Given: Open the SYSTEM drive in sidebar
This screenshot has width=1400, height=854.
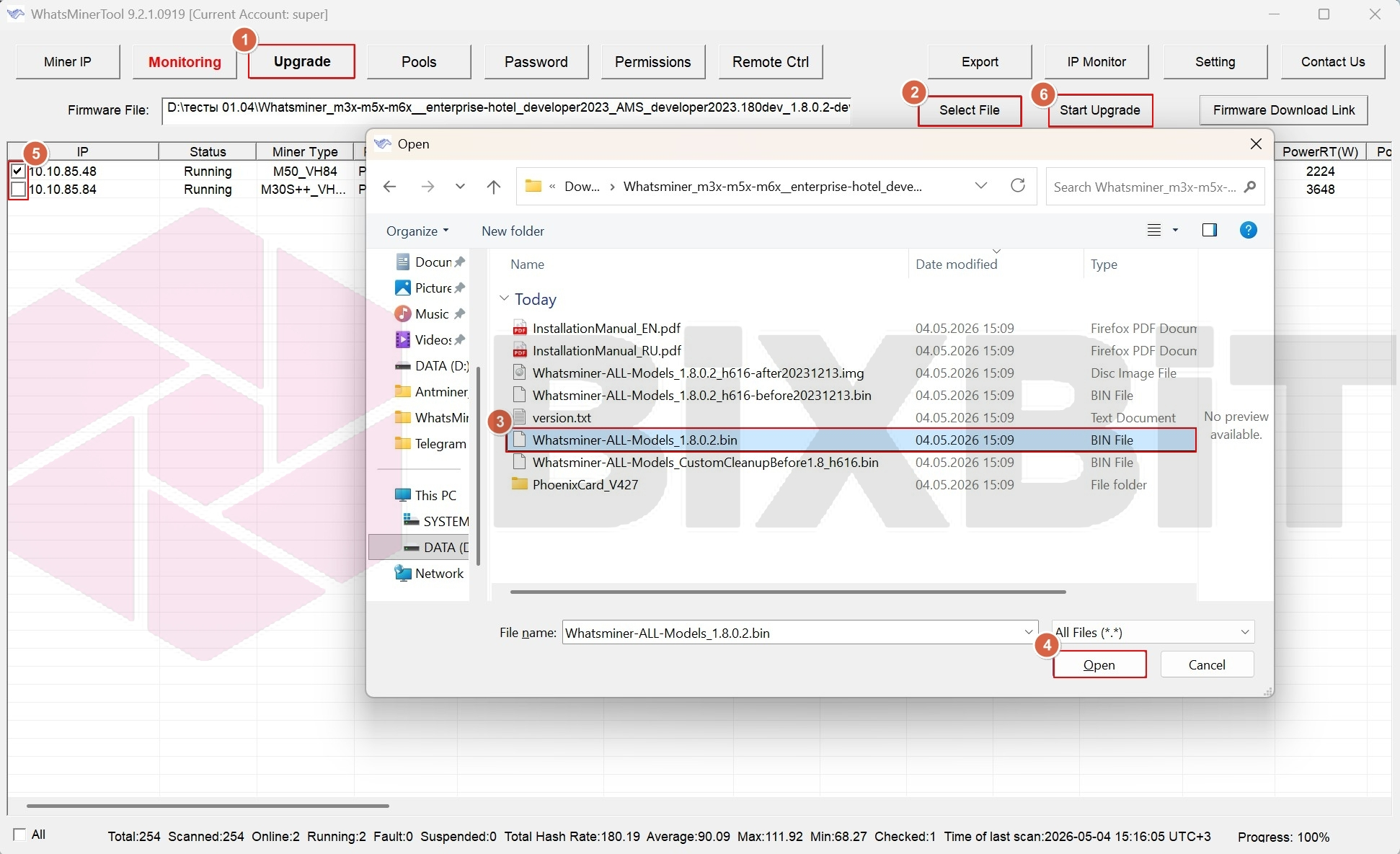Looking at the screenshot, I should click(x=436, y=521).
